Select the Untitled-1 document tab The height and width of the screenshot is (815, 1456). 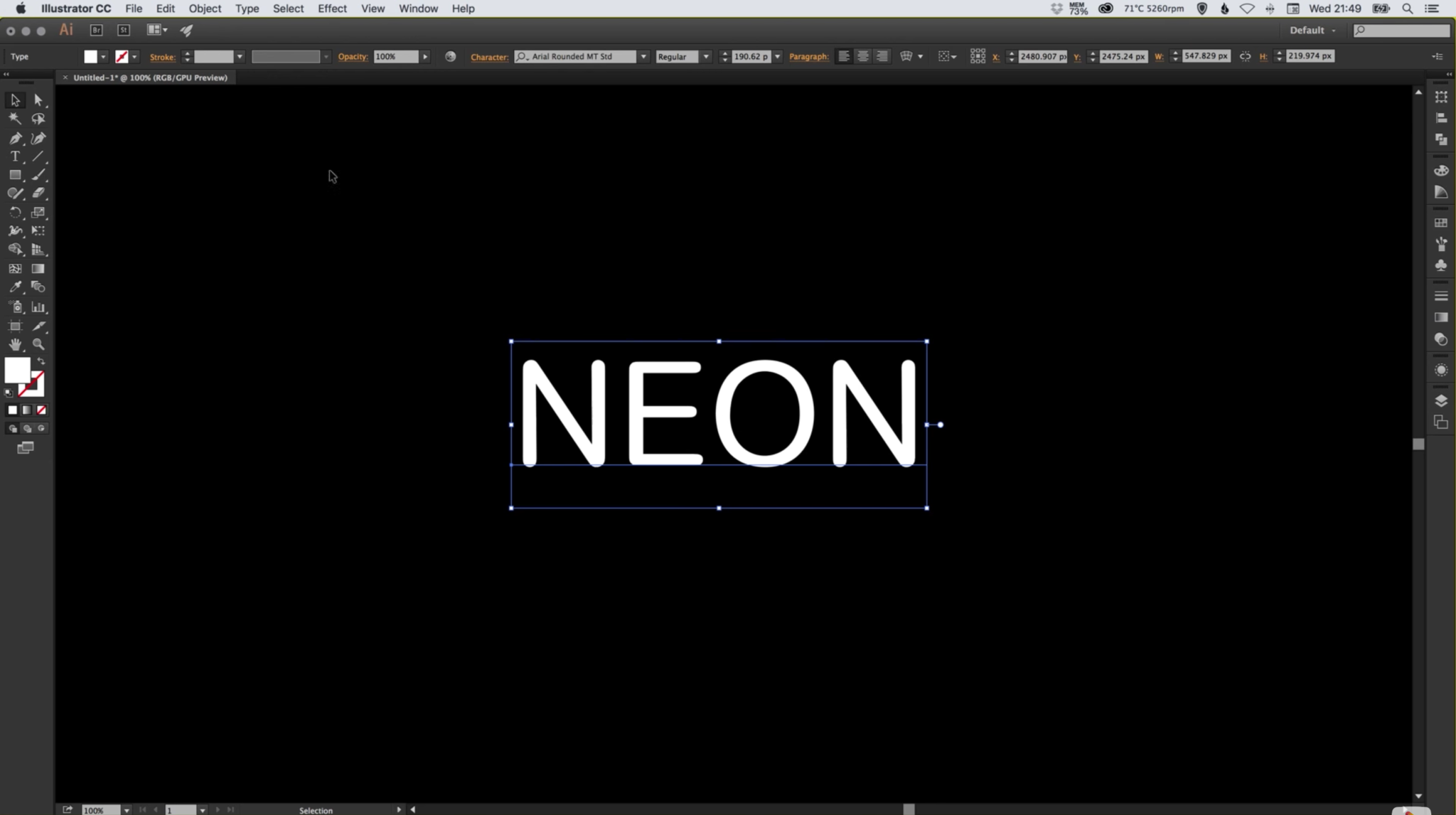(150, 78)
